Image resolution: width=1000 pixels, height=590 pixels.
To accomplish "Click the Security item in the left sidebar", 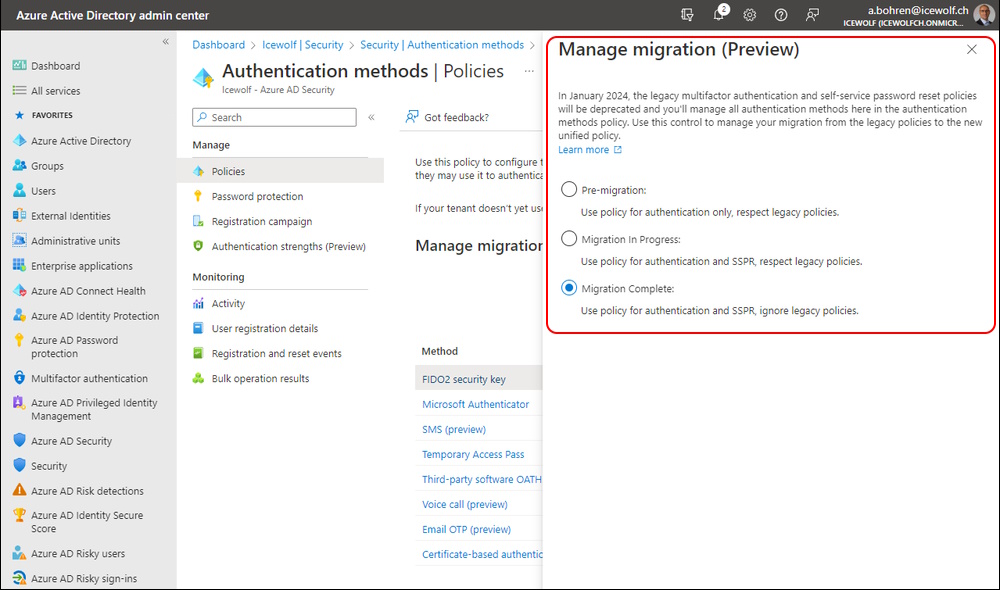I will [x=48, y=466].
